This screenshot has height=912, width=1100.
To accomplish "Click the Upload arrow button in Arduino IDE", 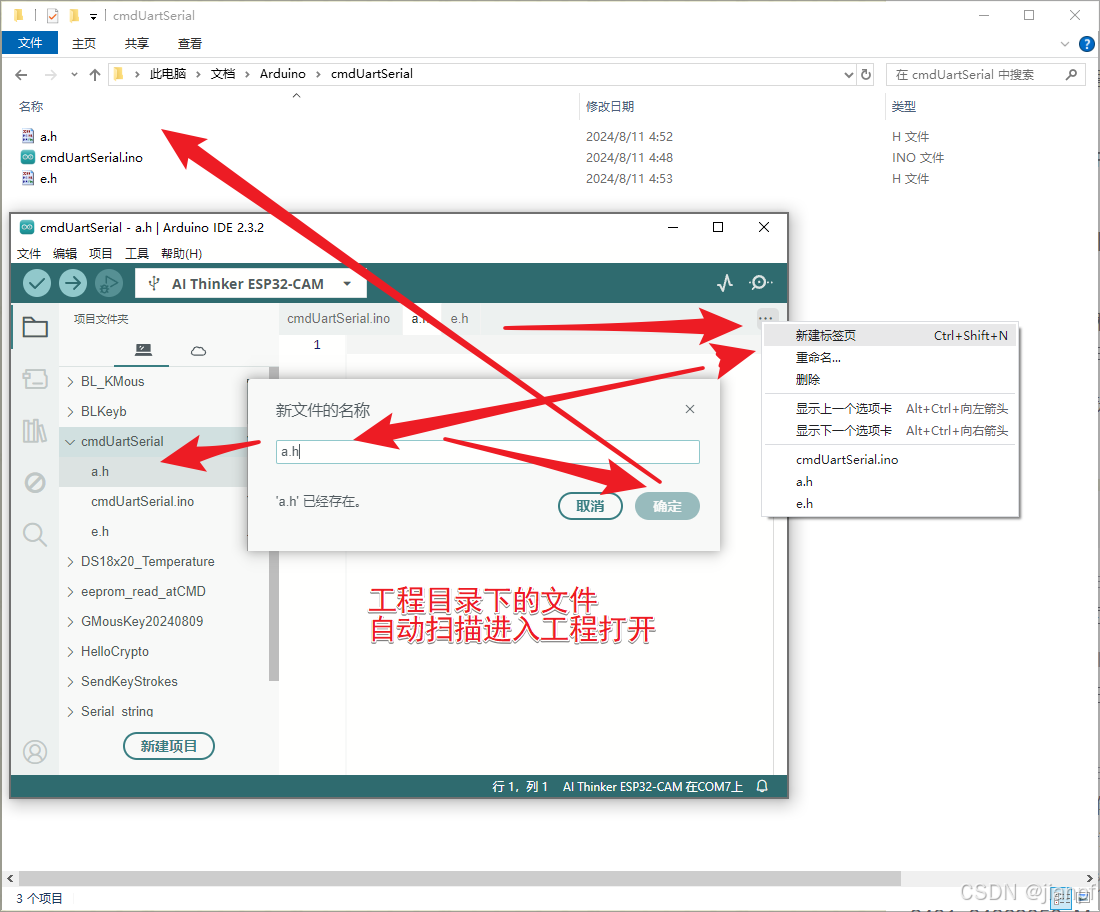I will click(x=72, y=283).
